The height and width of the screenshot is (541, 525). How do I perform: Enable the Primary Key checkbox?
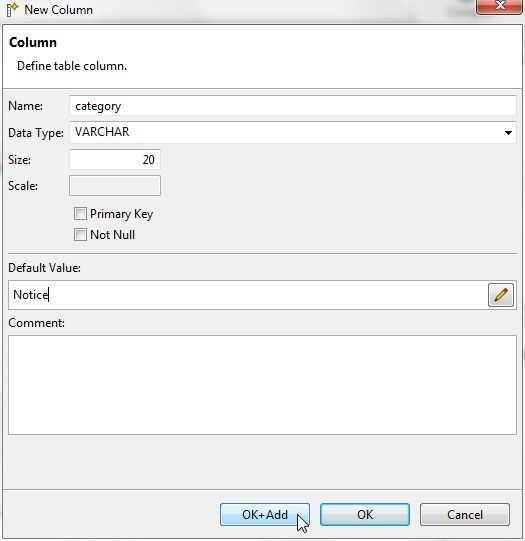pyautogui.click(x=80, y=214)
